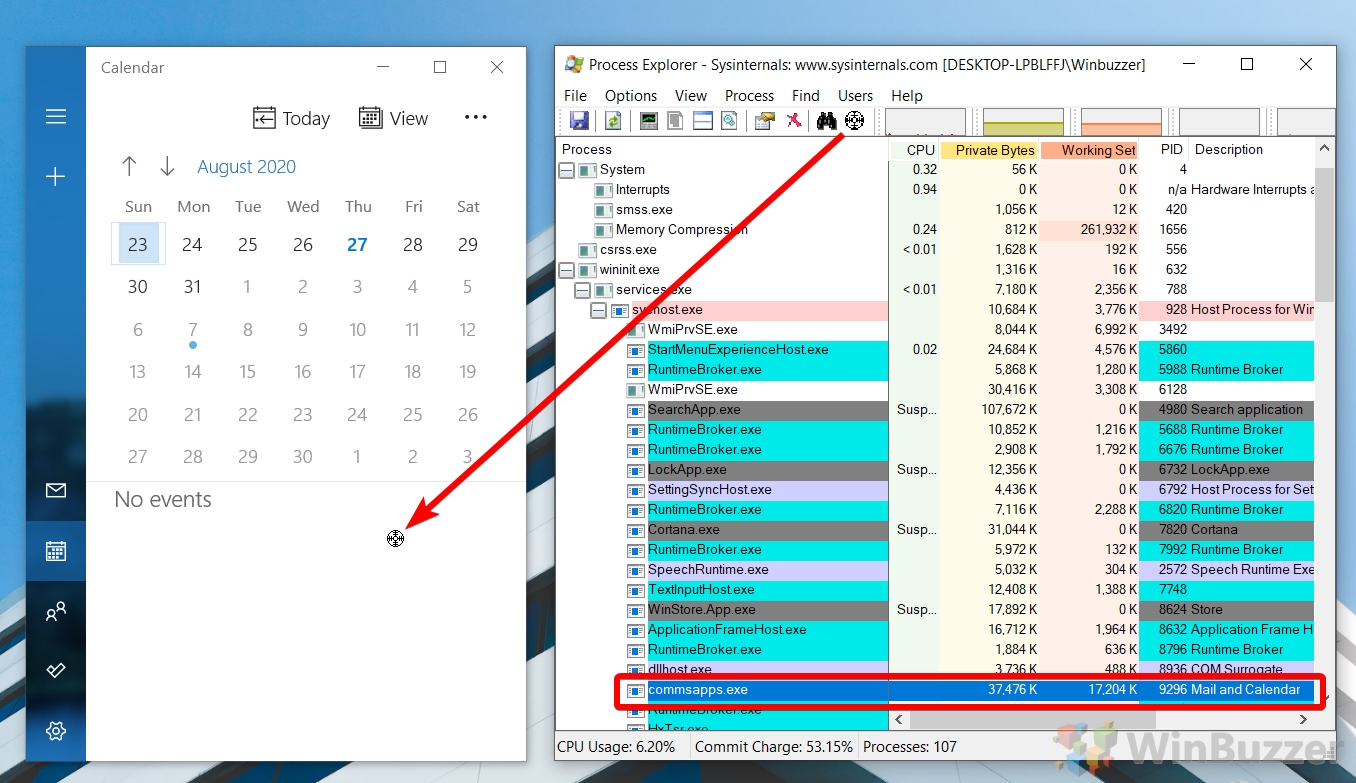Click the right arrow of horizontal scrollbar
Screen dimensions: 1356x783
(x=1303, y=719)
